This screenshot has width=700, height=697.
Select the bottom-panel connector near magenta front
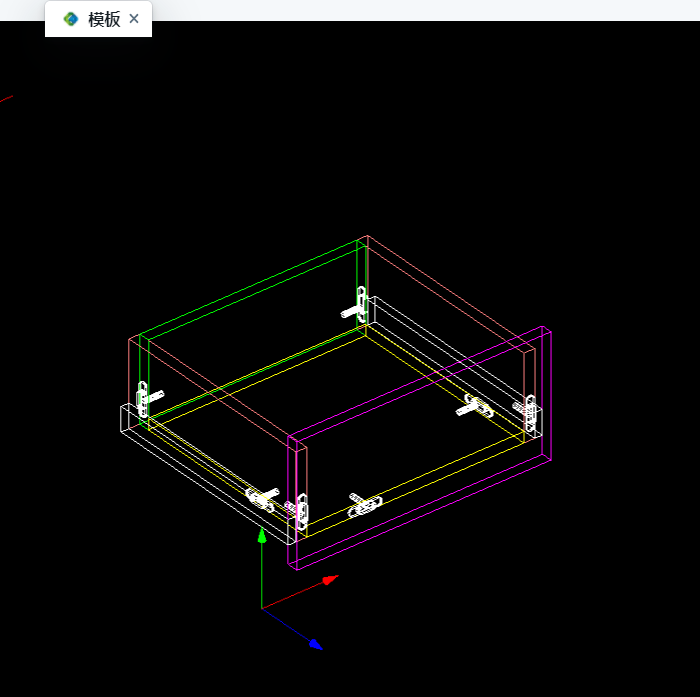(x=365, y=504)
